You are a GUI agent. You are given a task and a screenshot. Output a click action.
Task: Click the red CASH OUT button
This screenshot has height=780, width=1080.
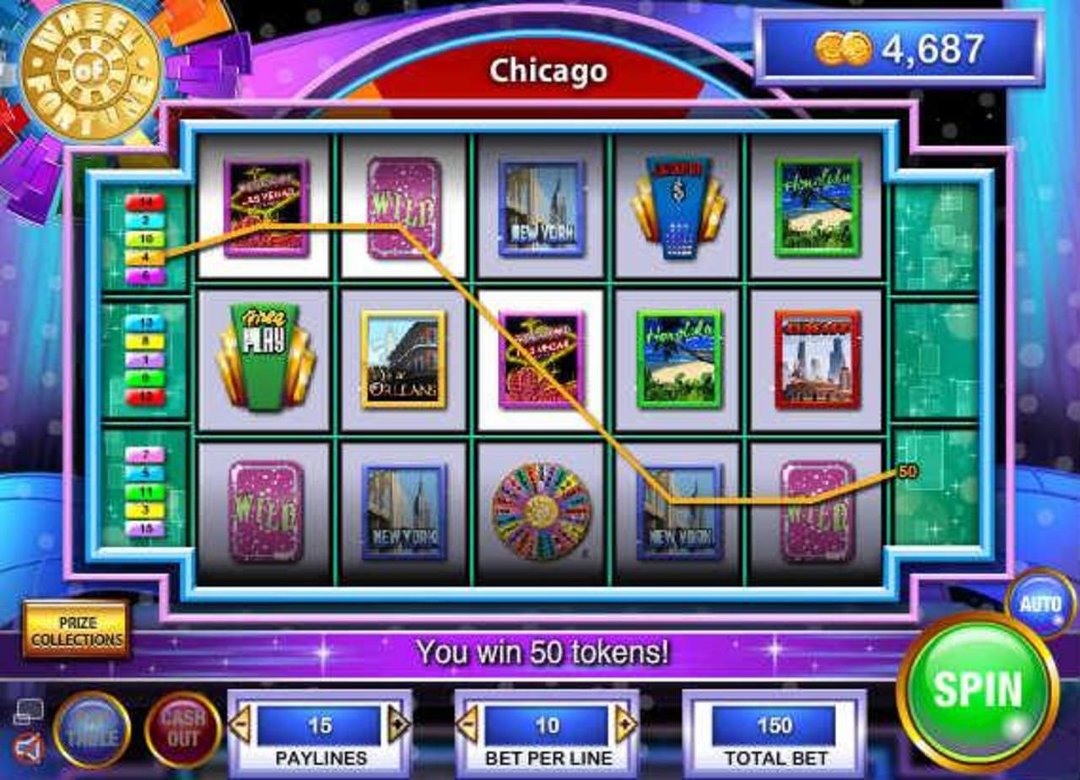pyautogui.click(x=183, y=730)
